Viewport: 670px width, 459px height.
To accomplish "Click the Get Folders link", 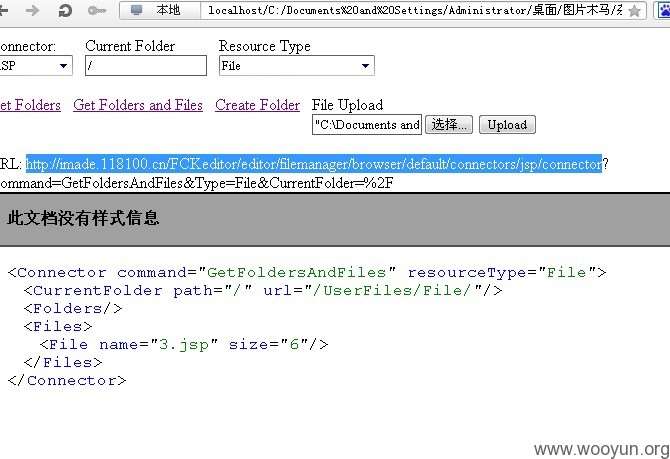I will 30,105.
